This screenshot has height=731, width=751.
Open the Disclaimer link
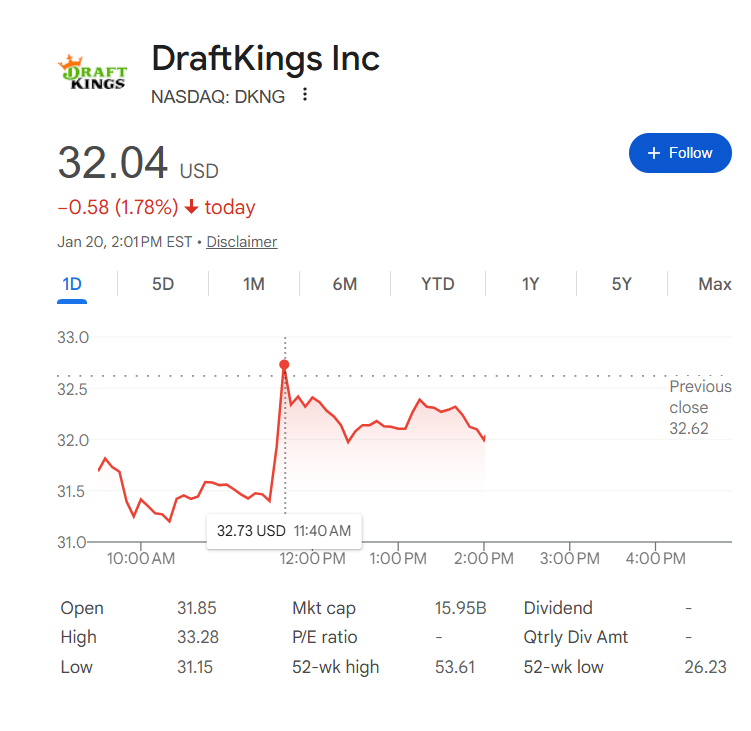point(241,242)
